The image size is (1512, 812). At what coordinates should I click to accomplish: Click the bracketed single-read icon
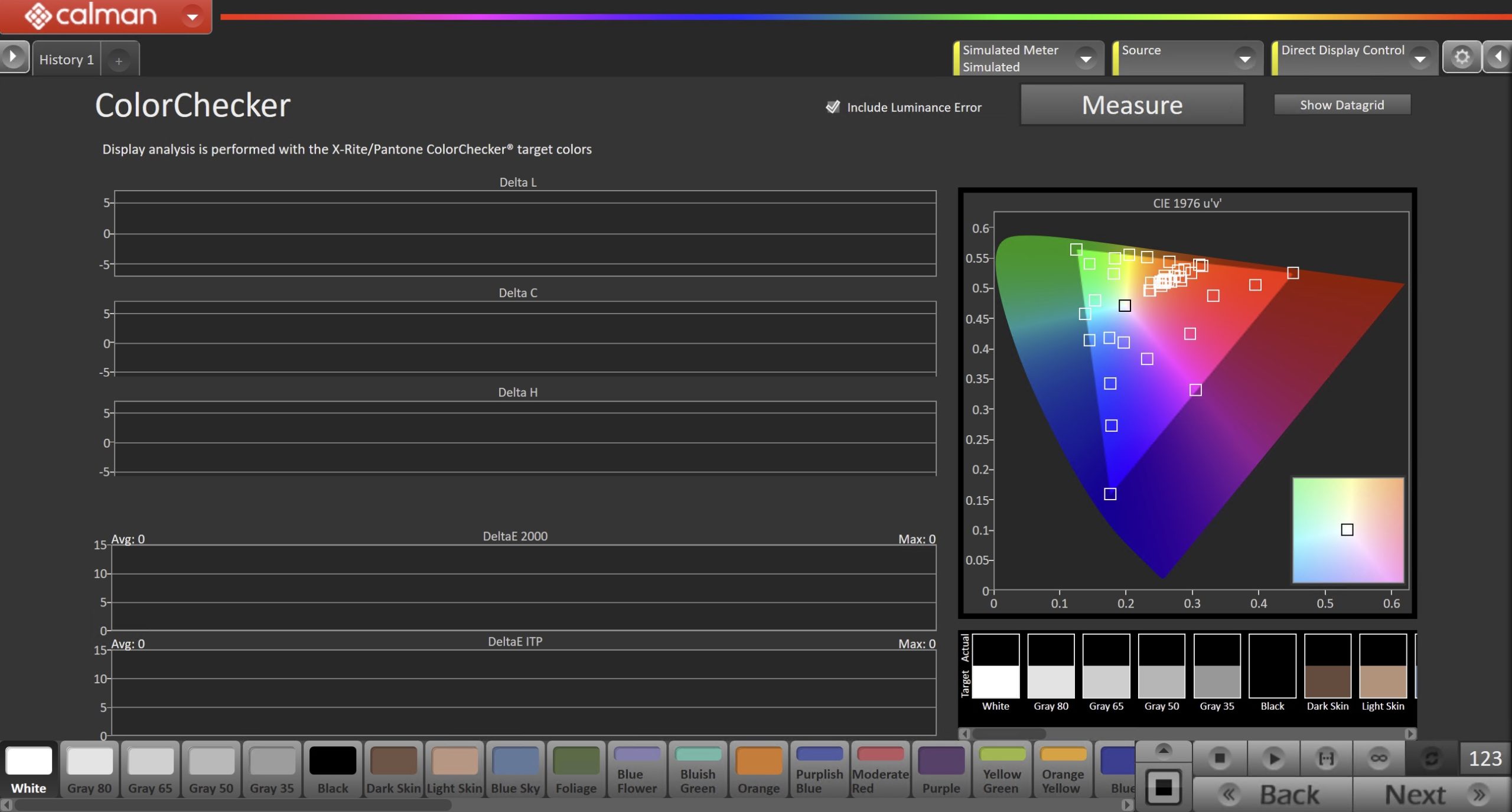[1326, 758]
